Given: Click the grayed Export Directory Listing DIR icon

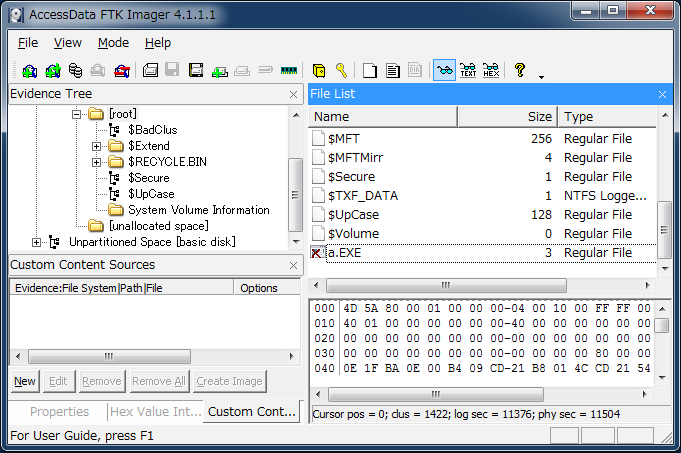Looking at the screenshot, I should point(415,70).
